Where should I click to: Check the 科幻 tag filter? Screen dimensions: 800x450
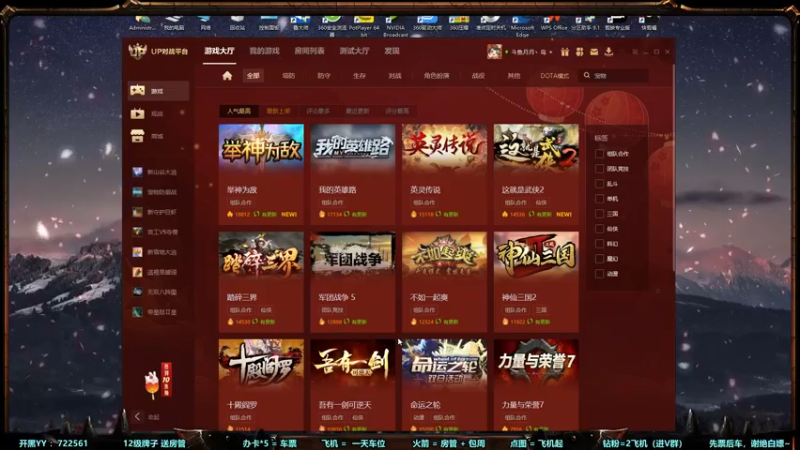point(599,244)
